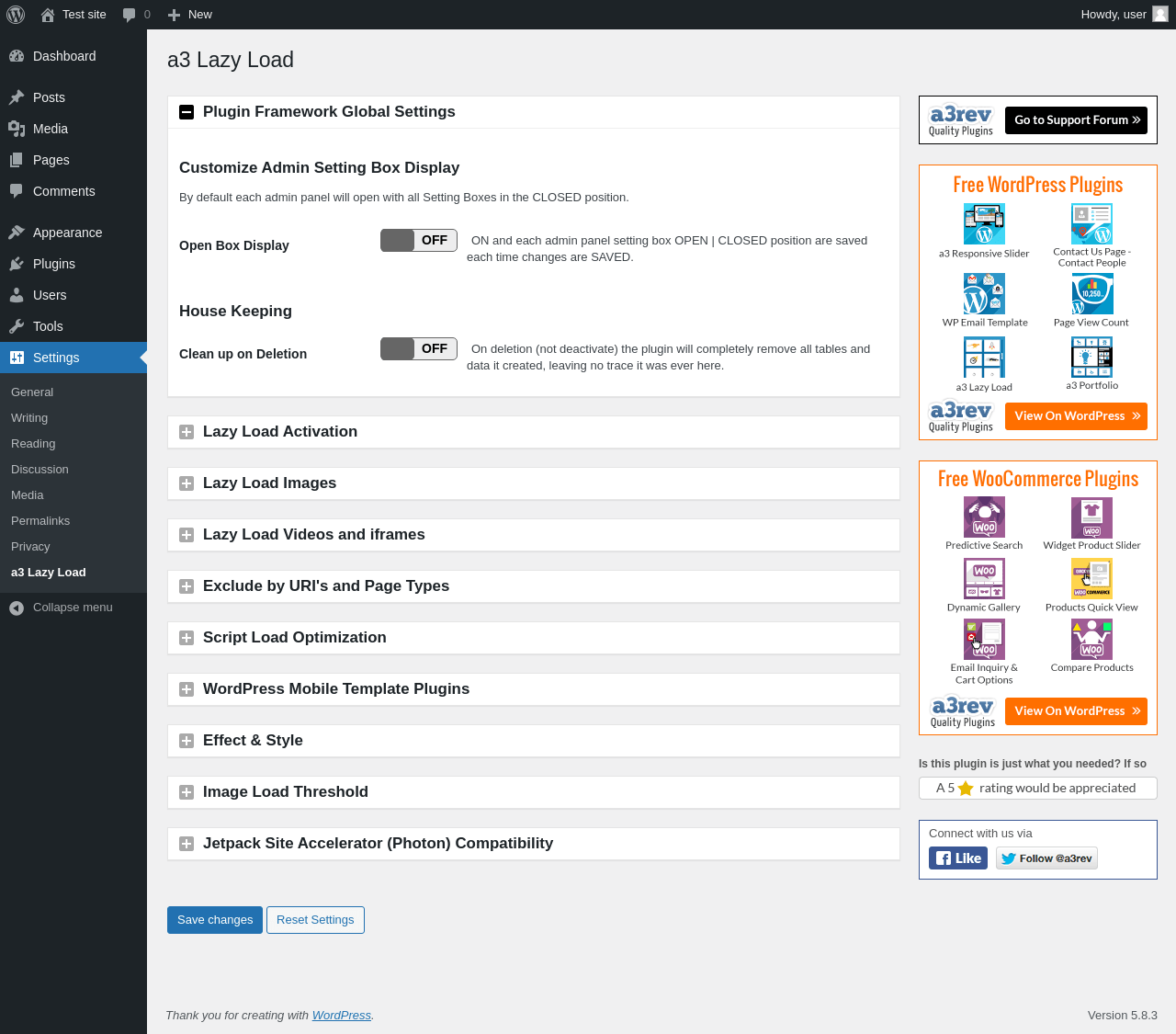Click View On WordPress under Free WooCommerce Plugins

click(1076, 711)
